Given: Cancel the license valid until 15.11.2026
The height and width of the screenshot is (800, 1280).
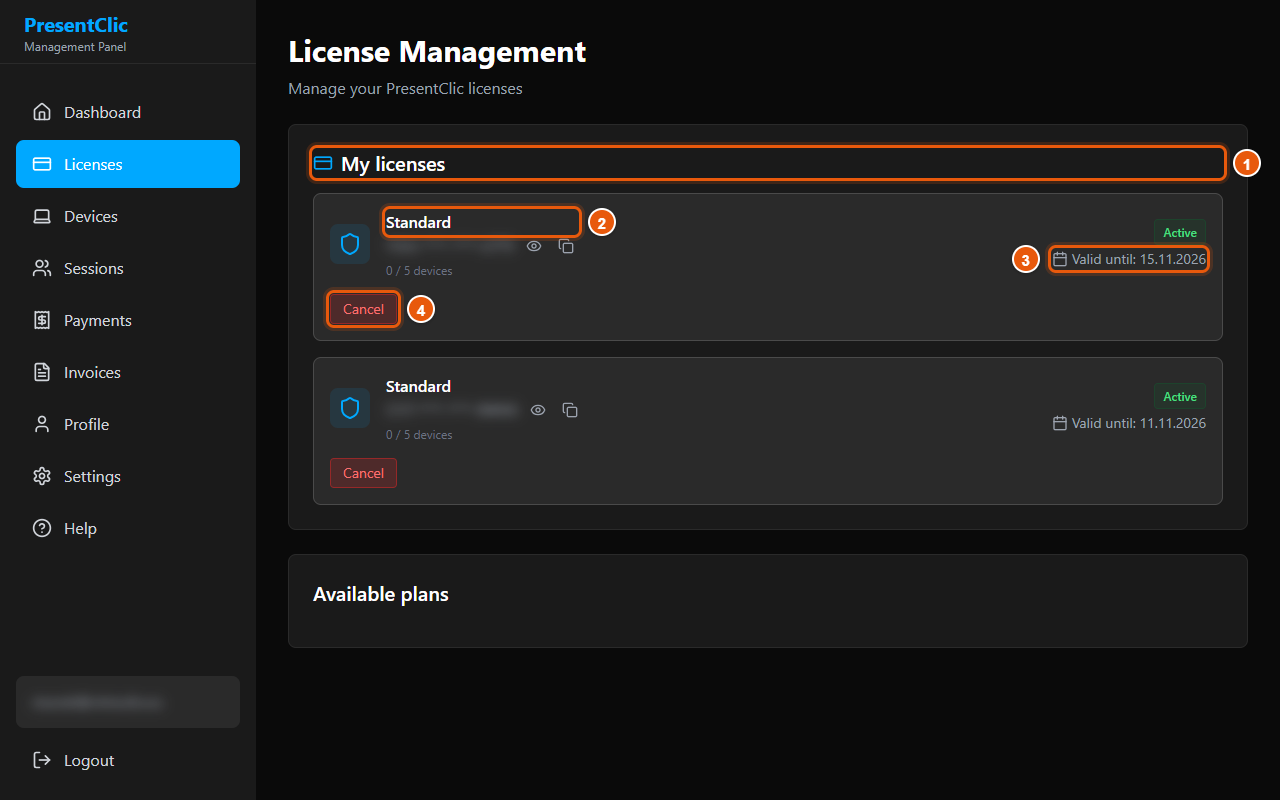Looking at the screenshot, I should tap(363, 309).
